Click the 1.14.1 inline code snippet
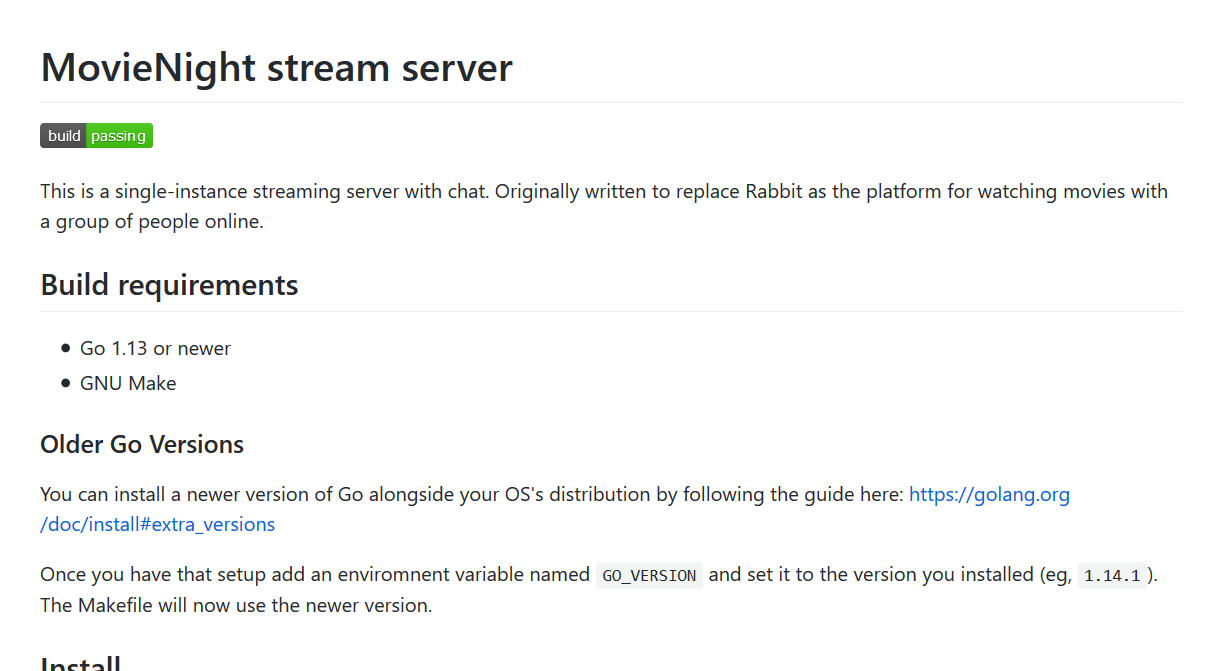The width and height of the screenshot is (1223, 671). pyautogui.click(x=1111, y=575)
